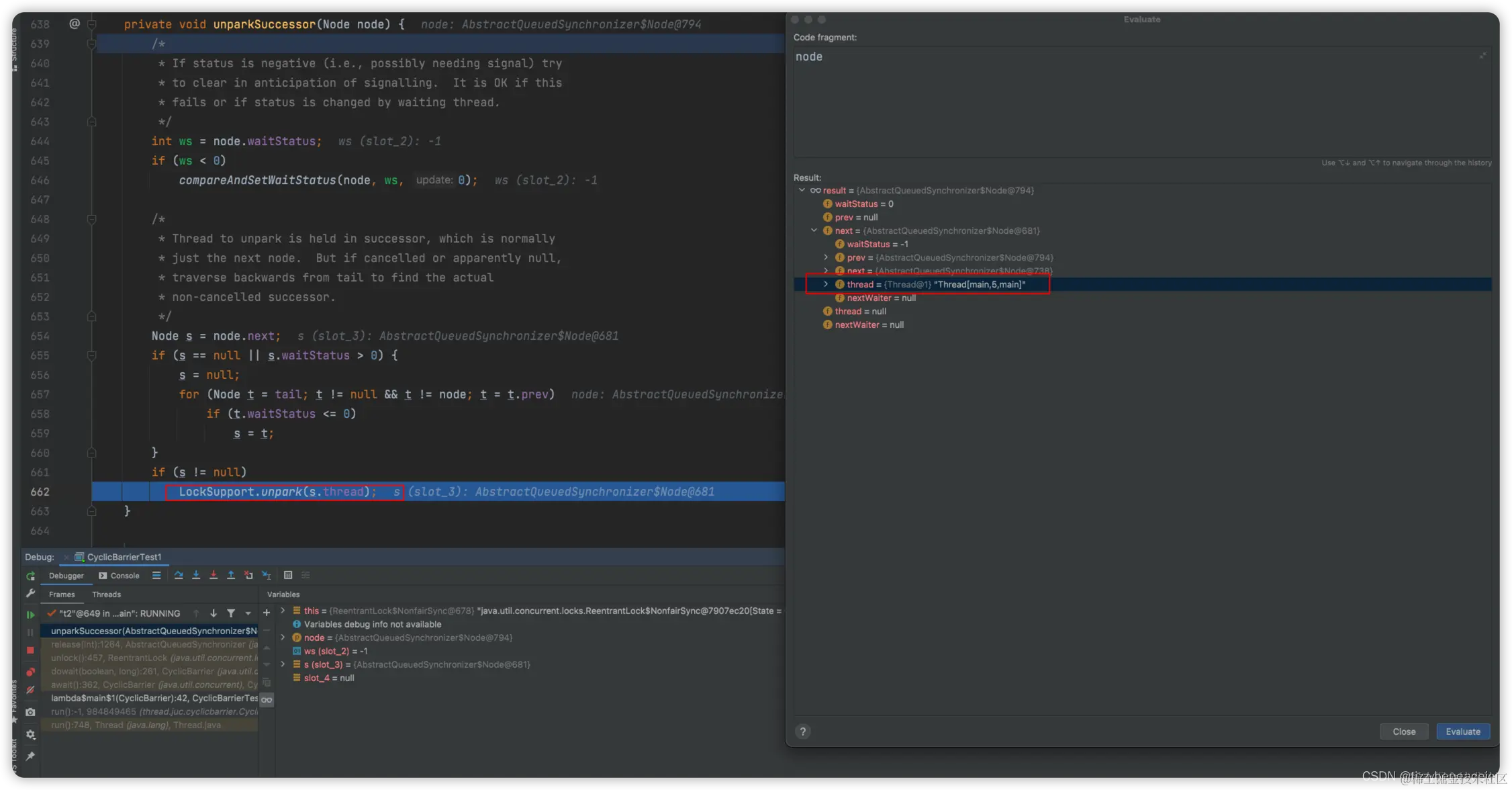This screenshot has width=1512, height=790.
Task: Click fold marker at line 648 comment
Action: point(92,219)
